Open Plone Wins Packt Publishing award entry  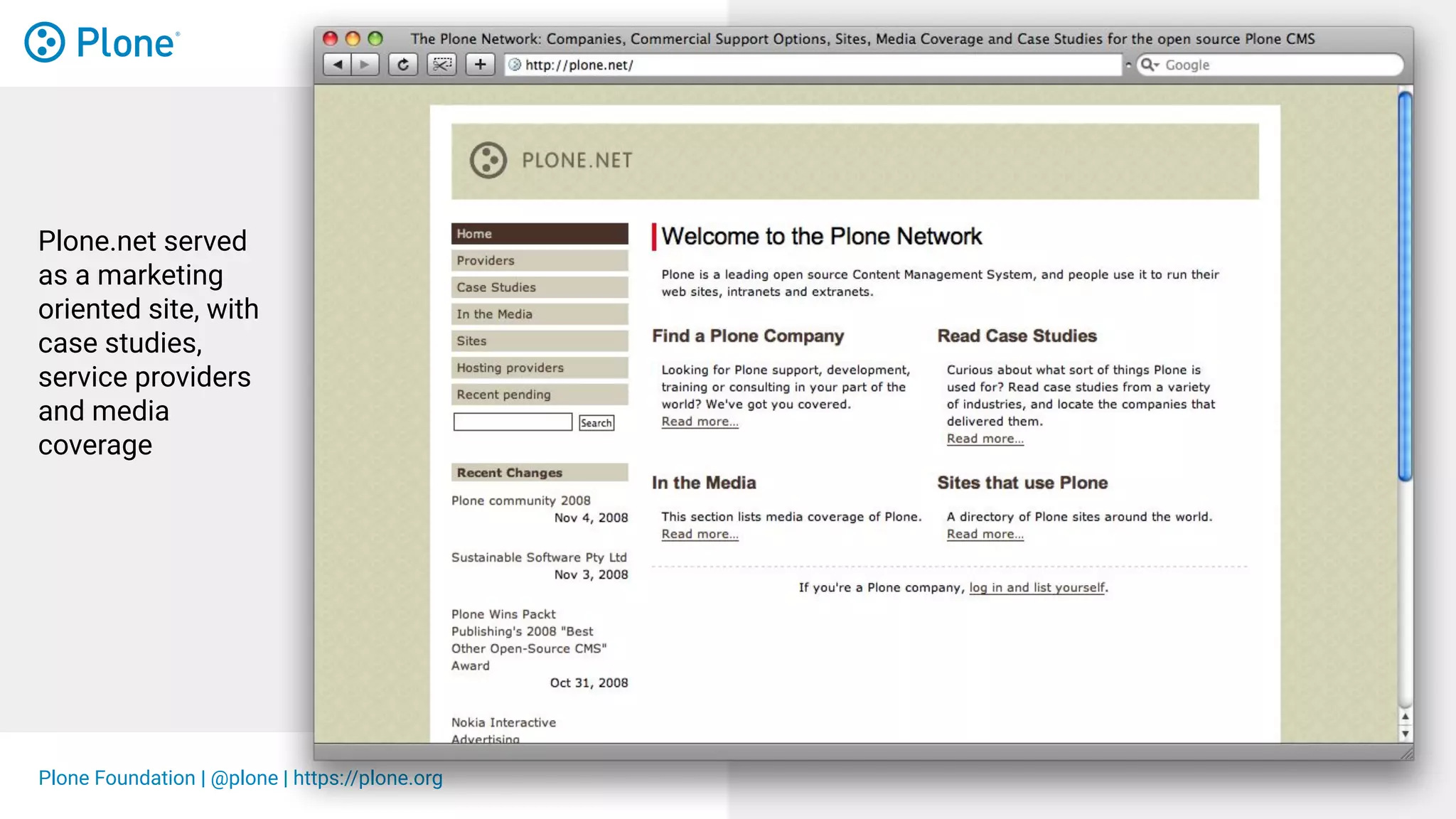point(529,640)
